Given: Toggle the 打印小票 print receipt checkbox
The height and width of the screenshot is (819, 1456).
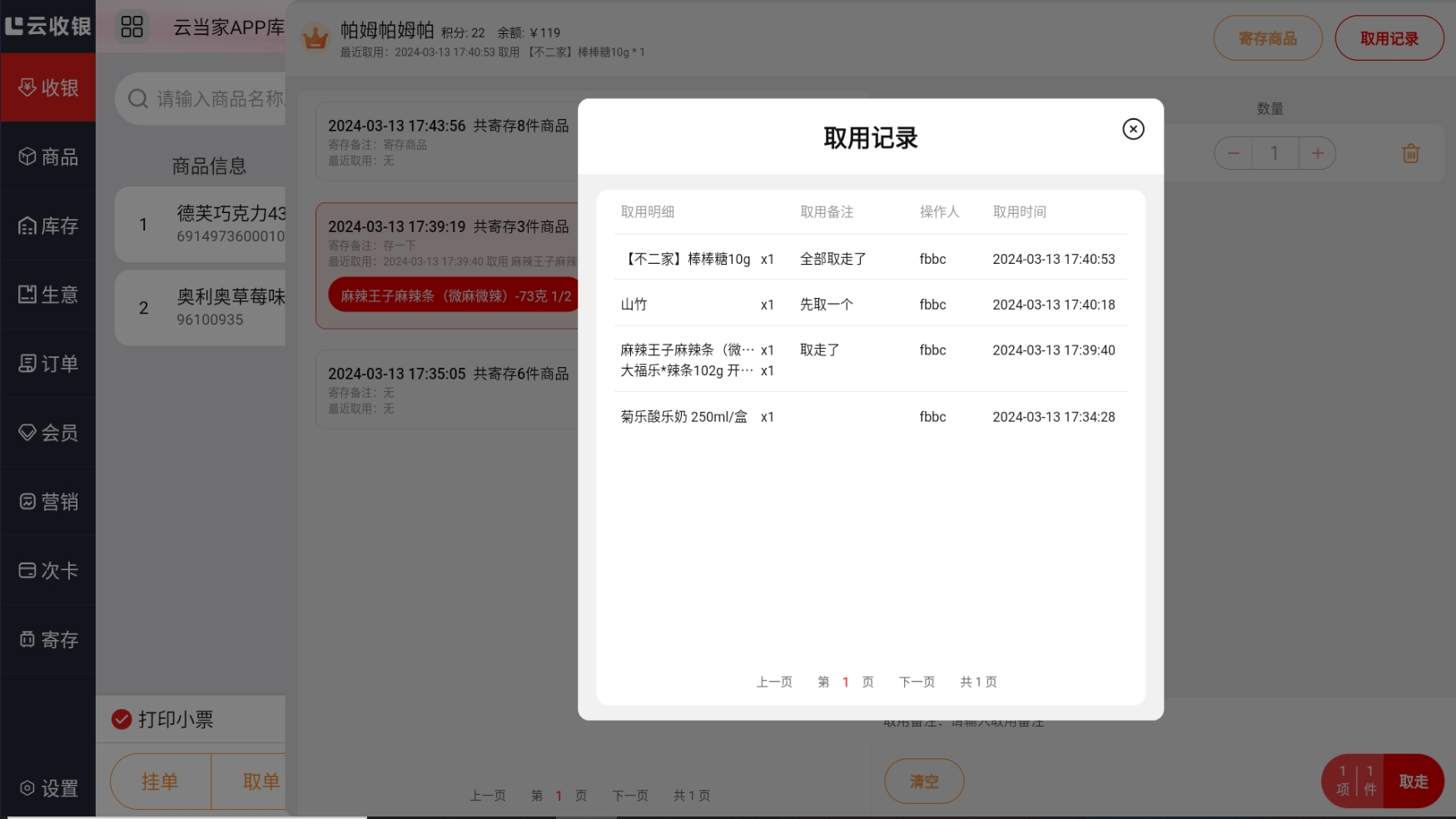Looking at the screenshot, I should [122, 719].
